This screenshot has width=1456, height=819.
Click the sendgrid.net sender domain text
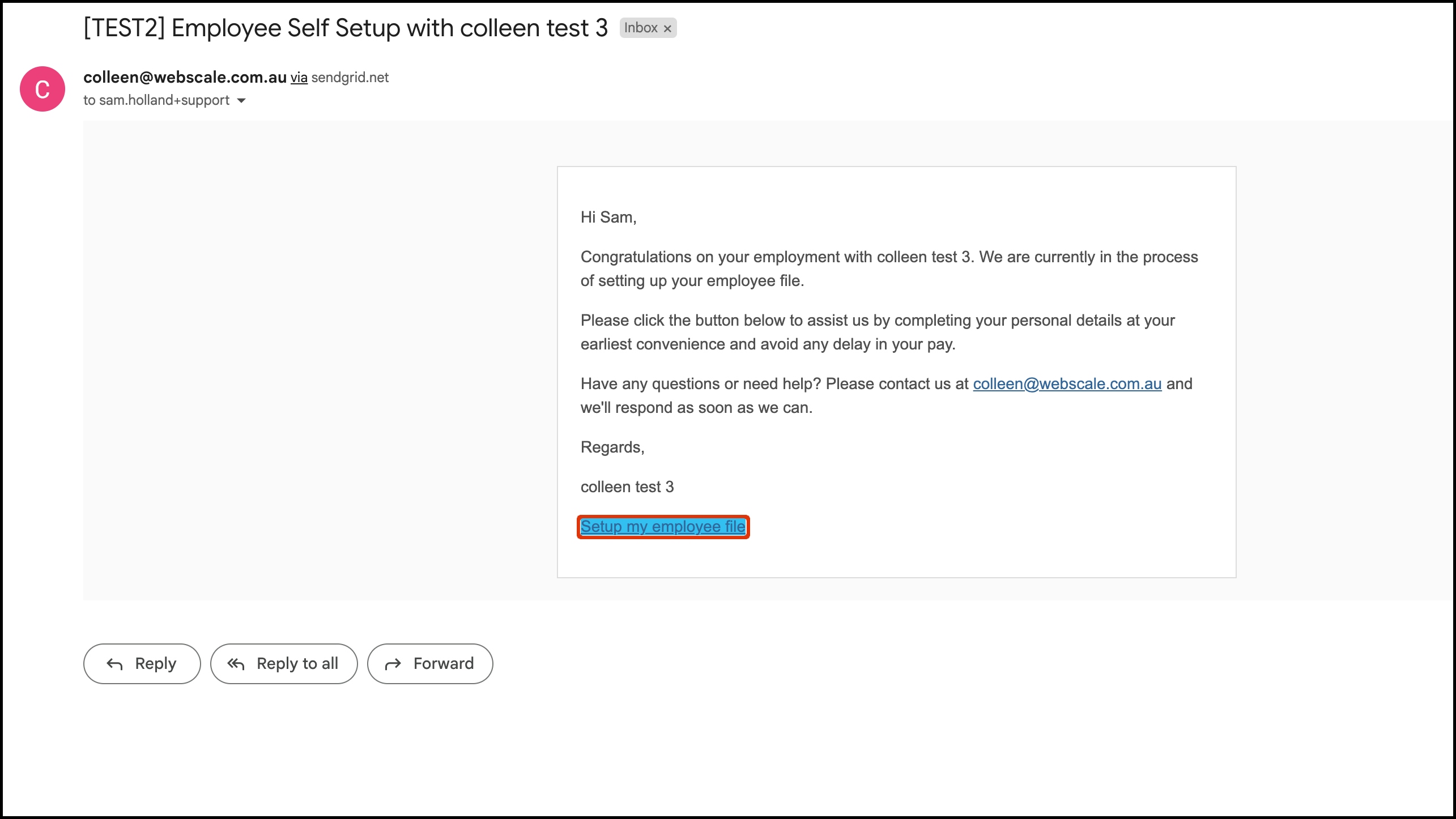350,78
